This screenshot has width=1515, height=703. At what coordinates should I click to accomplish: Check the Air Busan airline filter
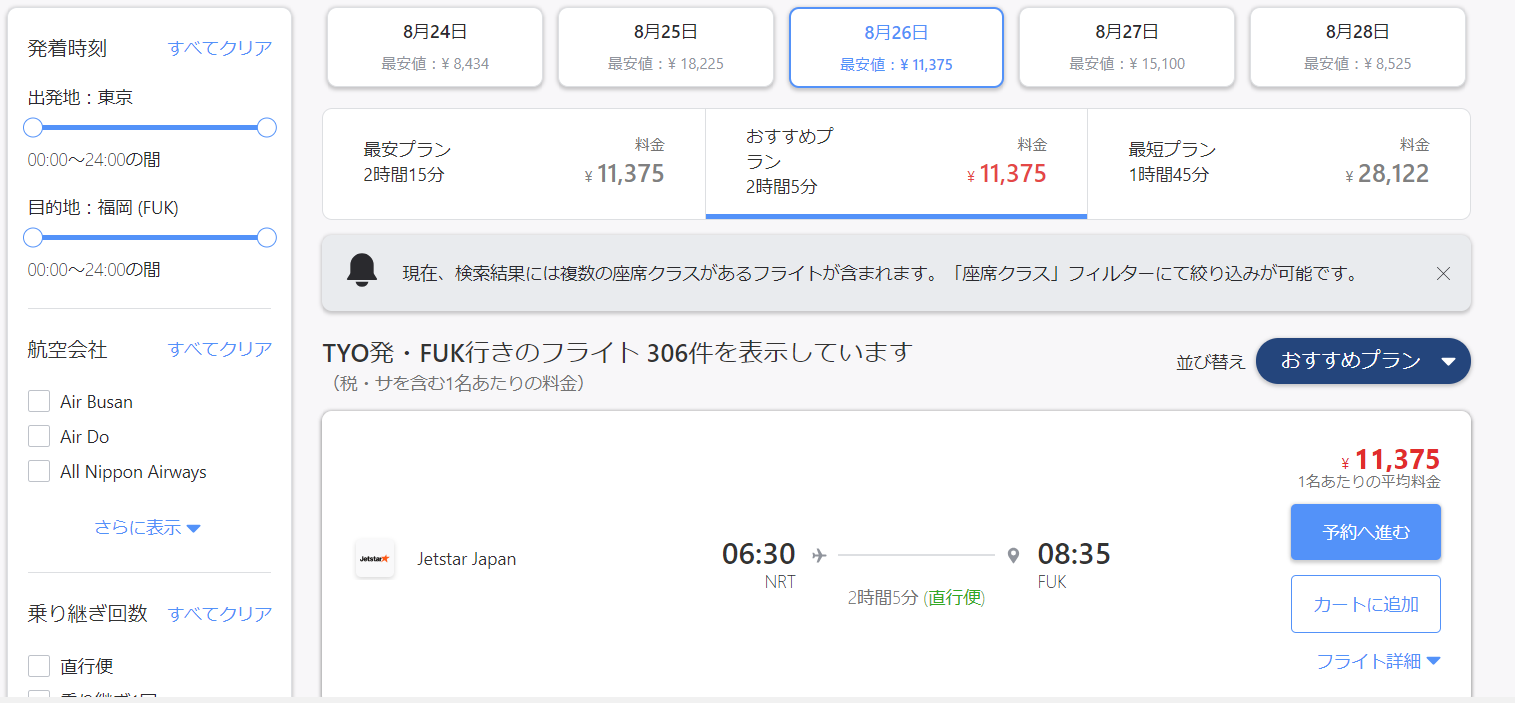39,402
